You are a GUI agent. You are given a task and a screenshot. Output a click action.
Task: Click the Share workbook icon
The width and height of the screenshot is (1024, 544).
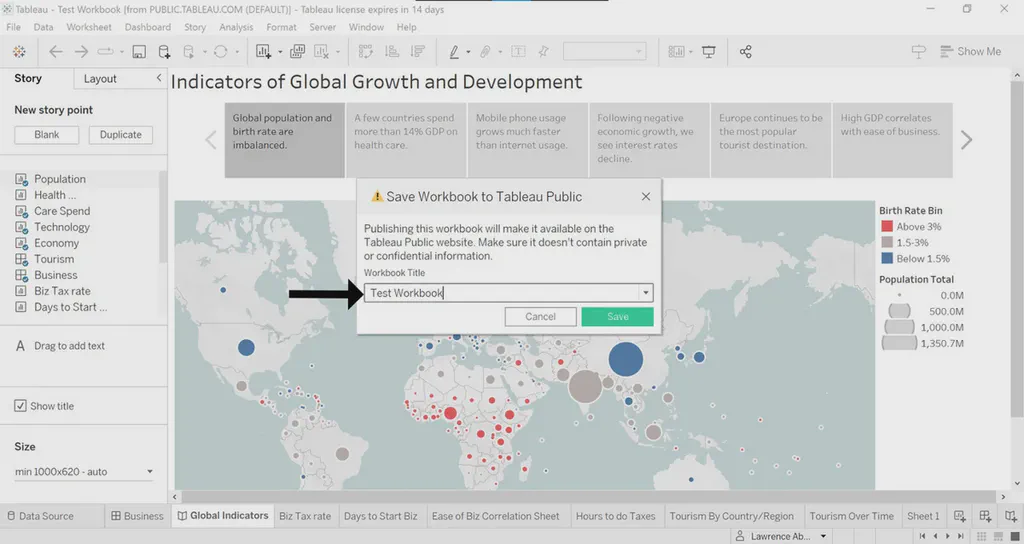pyautogui.click(x=746, y=52)
